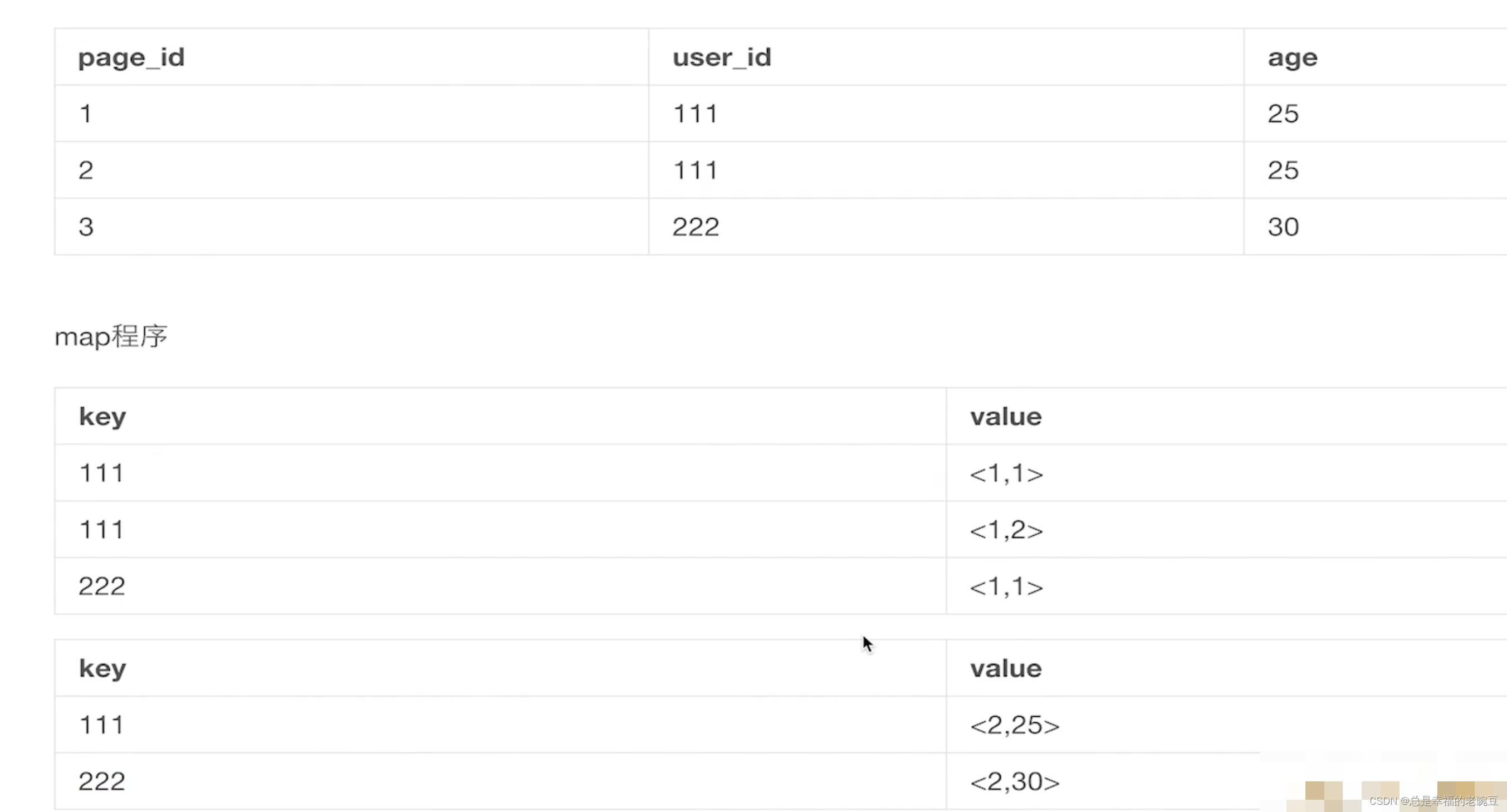Image resolution: width=1507 pixels, height=812 pixels.
Task: Click key 111 beside value <1,2>
Action: pyautogui.click(x=102, y=530)
